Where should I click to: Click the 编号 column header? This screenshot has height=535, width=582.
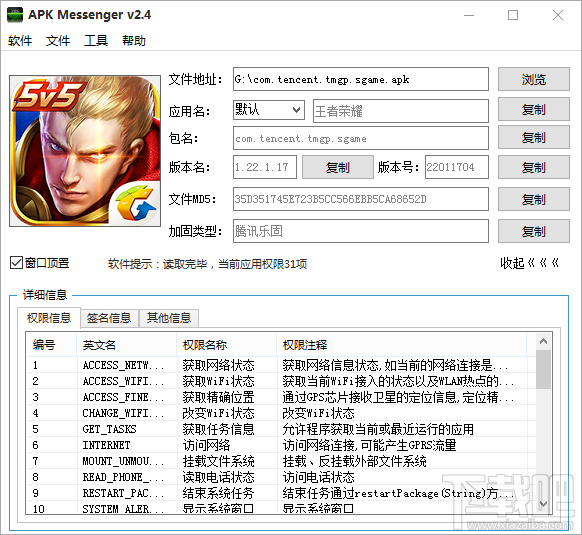[x=51, y=345]
